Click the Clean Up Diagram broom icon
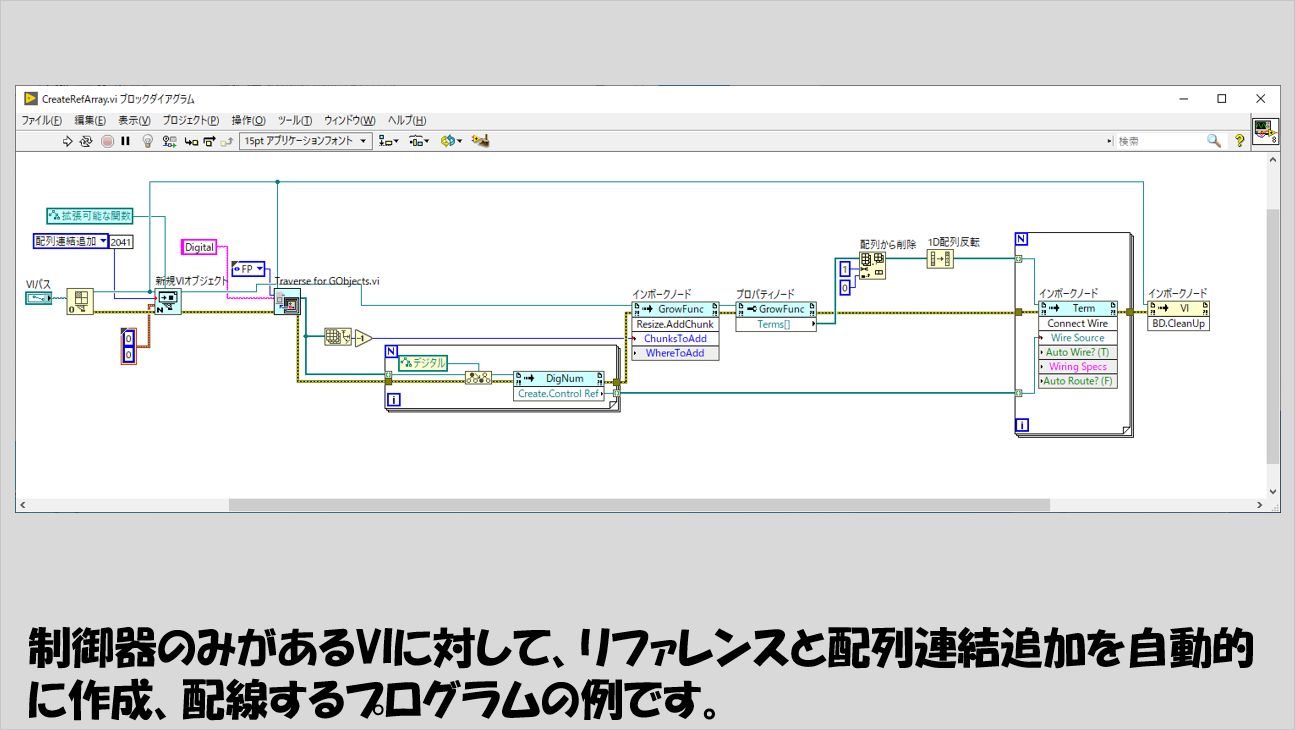 tap(480, 141)
